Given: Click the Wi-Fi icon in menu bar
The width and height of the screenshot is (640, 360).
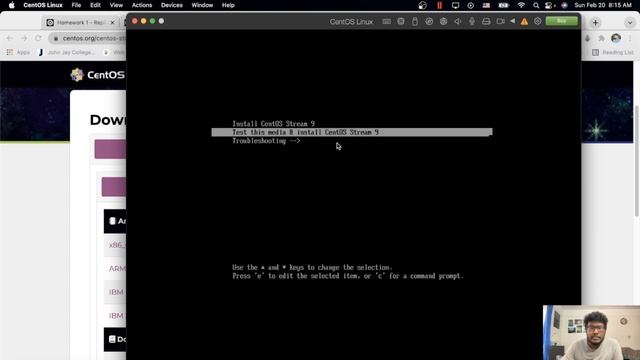Looking at the screenshot, I should [521, 5].
